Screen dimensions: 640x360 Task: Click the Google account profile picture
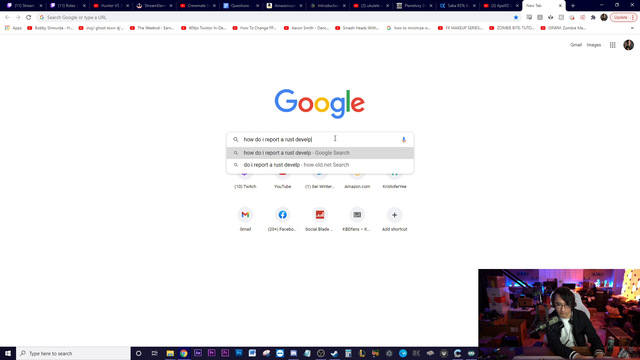(629, 45)
